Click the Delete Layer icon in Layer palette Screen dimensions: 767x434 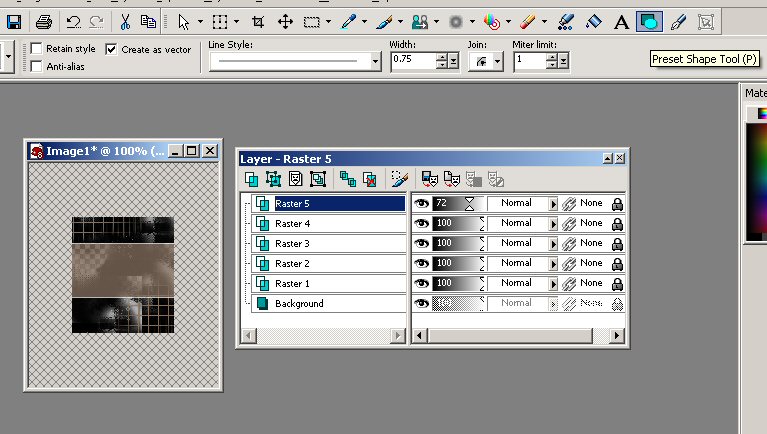369,179
